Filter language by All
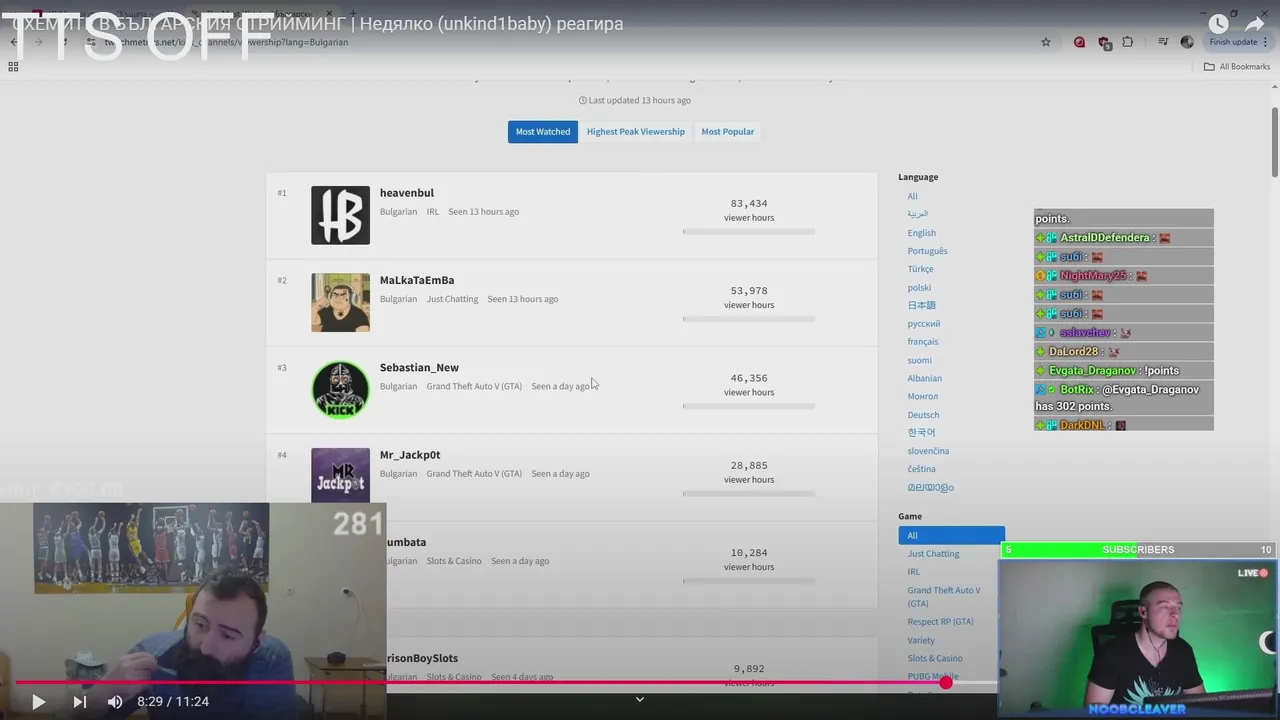 pos(912,196)
